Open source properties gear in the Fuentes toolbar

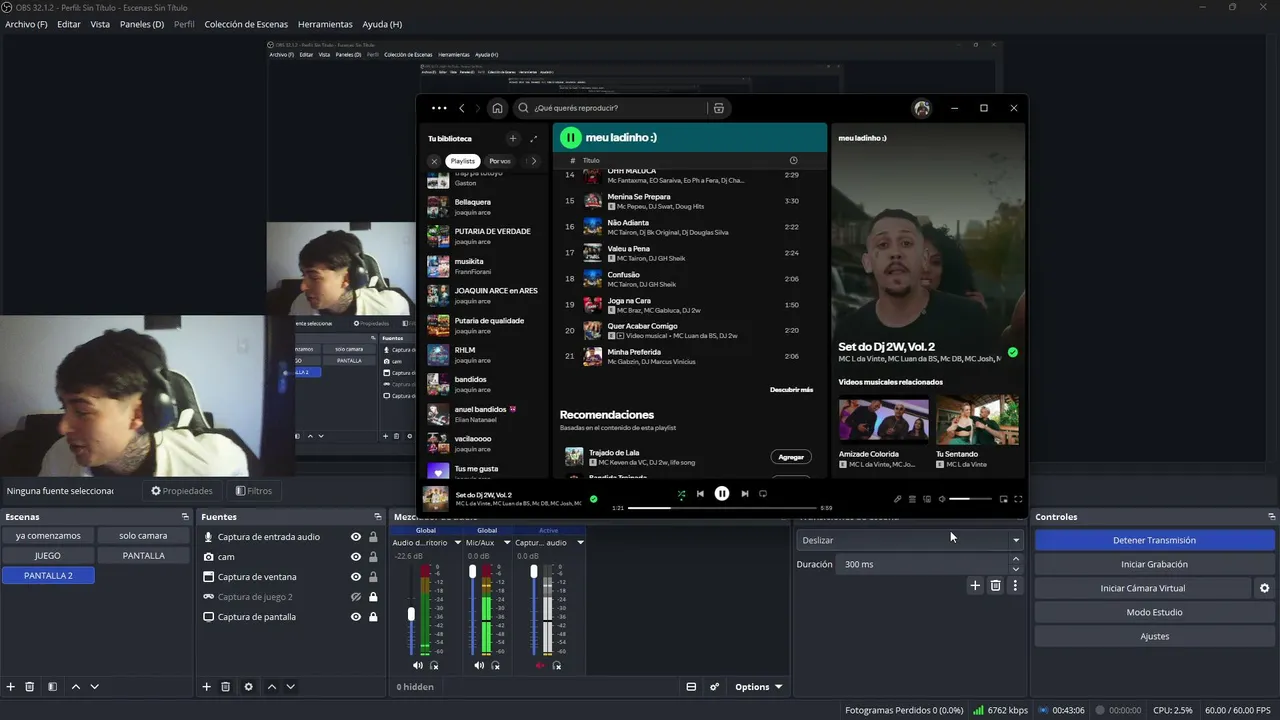click(248, 687)
